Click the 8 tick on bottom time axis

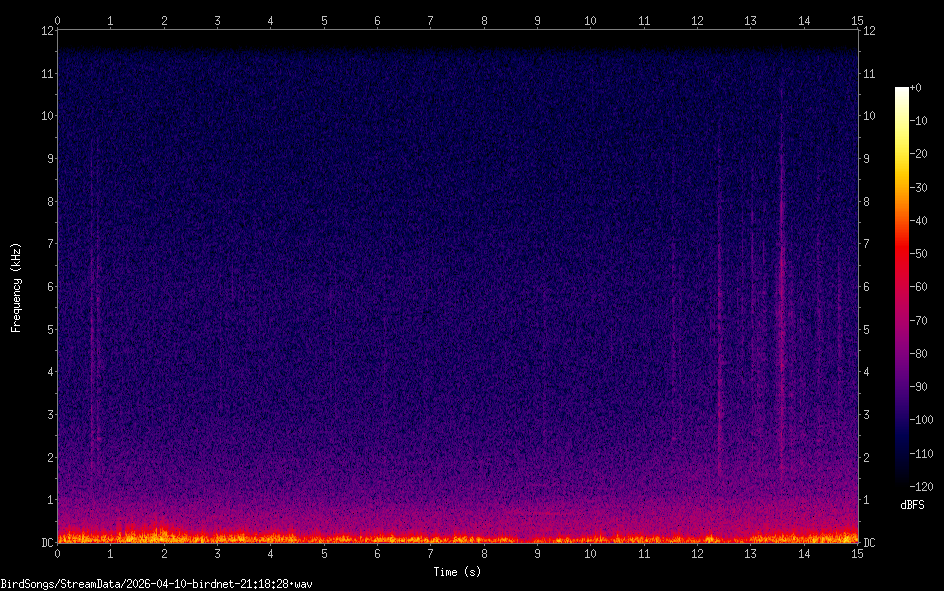pyautogui.click(x=484, y=553)
